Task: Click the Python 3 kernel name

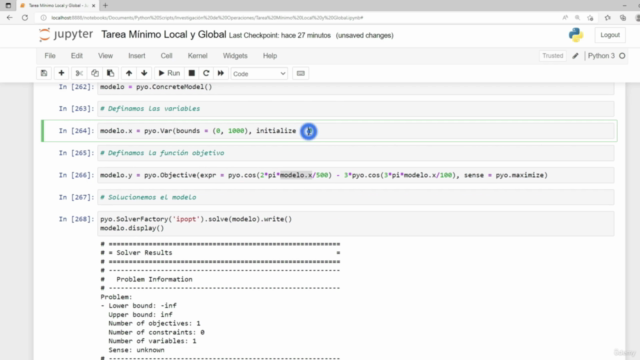Action: [x=601, y=56]
